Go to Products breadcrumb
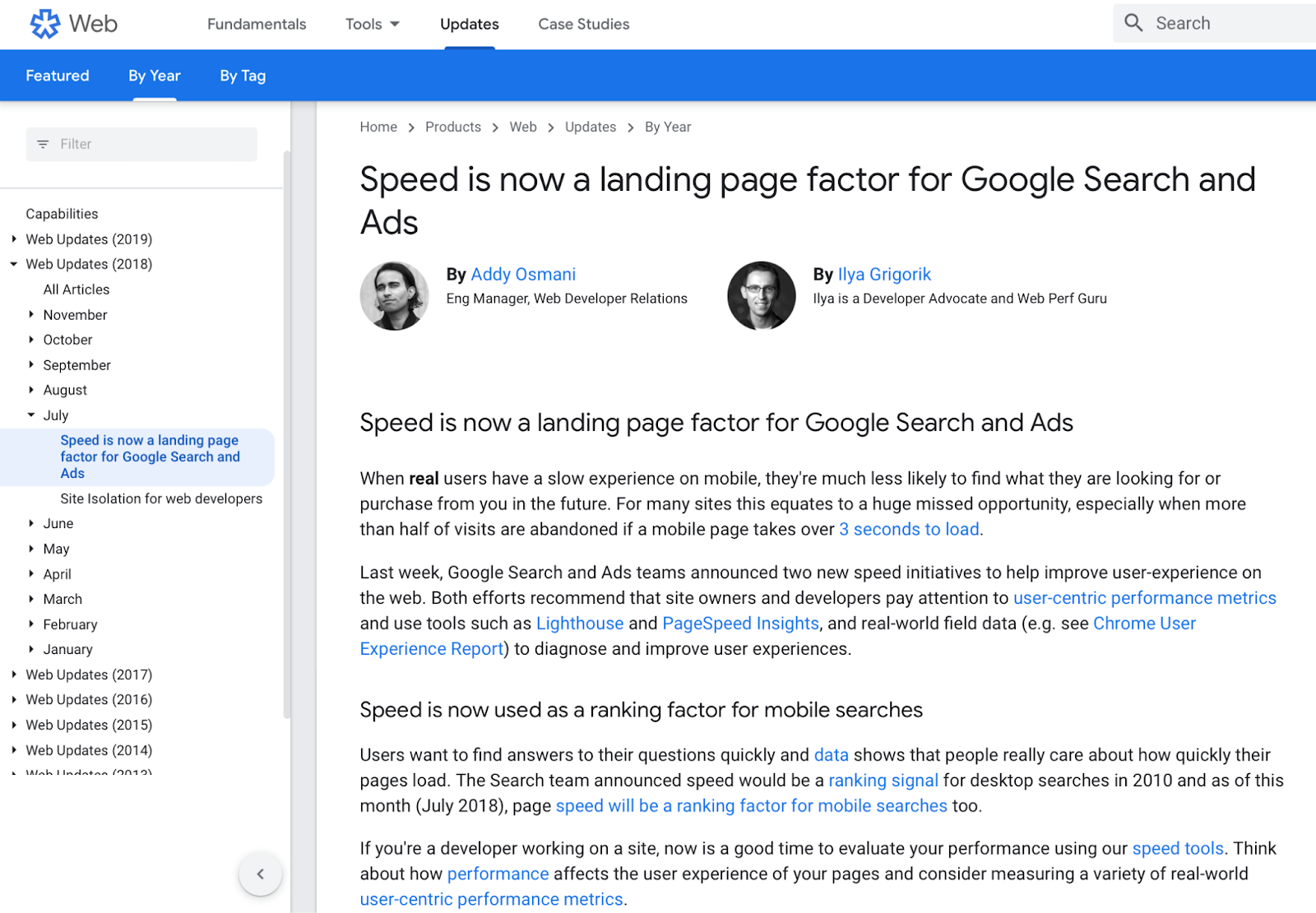The width and height of the screenshot is (1316, 913). click(453, 127)
